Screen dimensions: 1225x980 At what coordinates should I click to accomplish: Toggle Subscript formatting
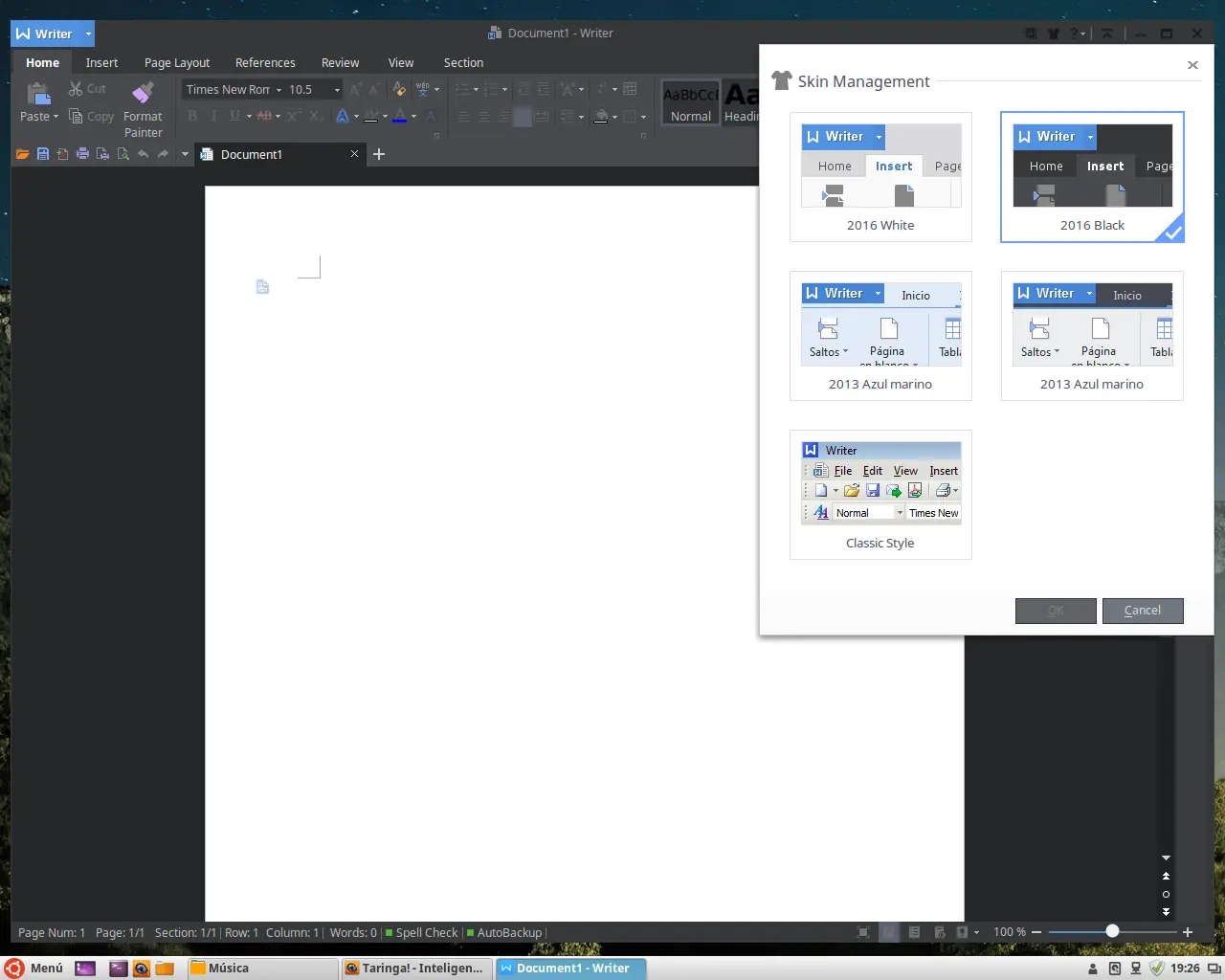(317, 116)
